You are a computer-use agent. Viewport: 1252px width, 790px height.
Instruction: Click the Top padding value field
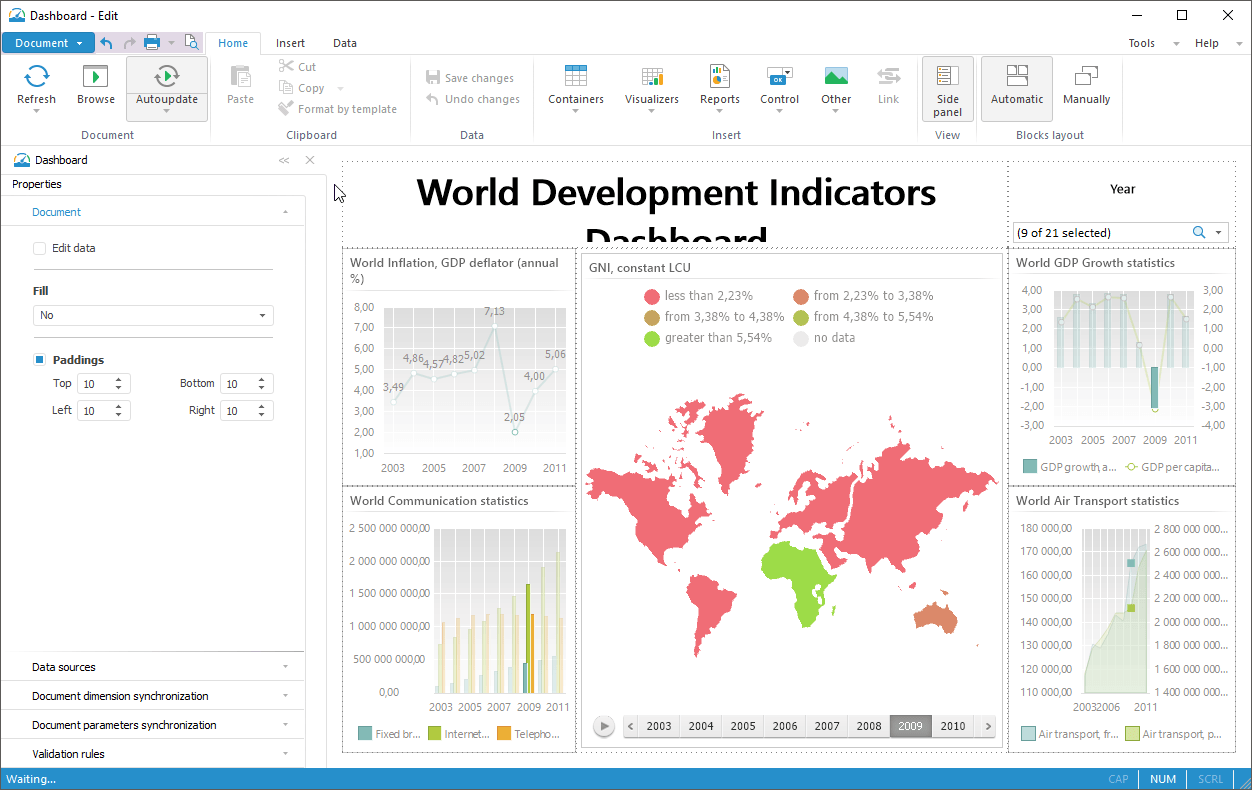click(x=95, y=384)
